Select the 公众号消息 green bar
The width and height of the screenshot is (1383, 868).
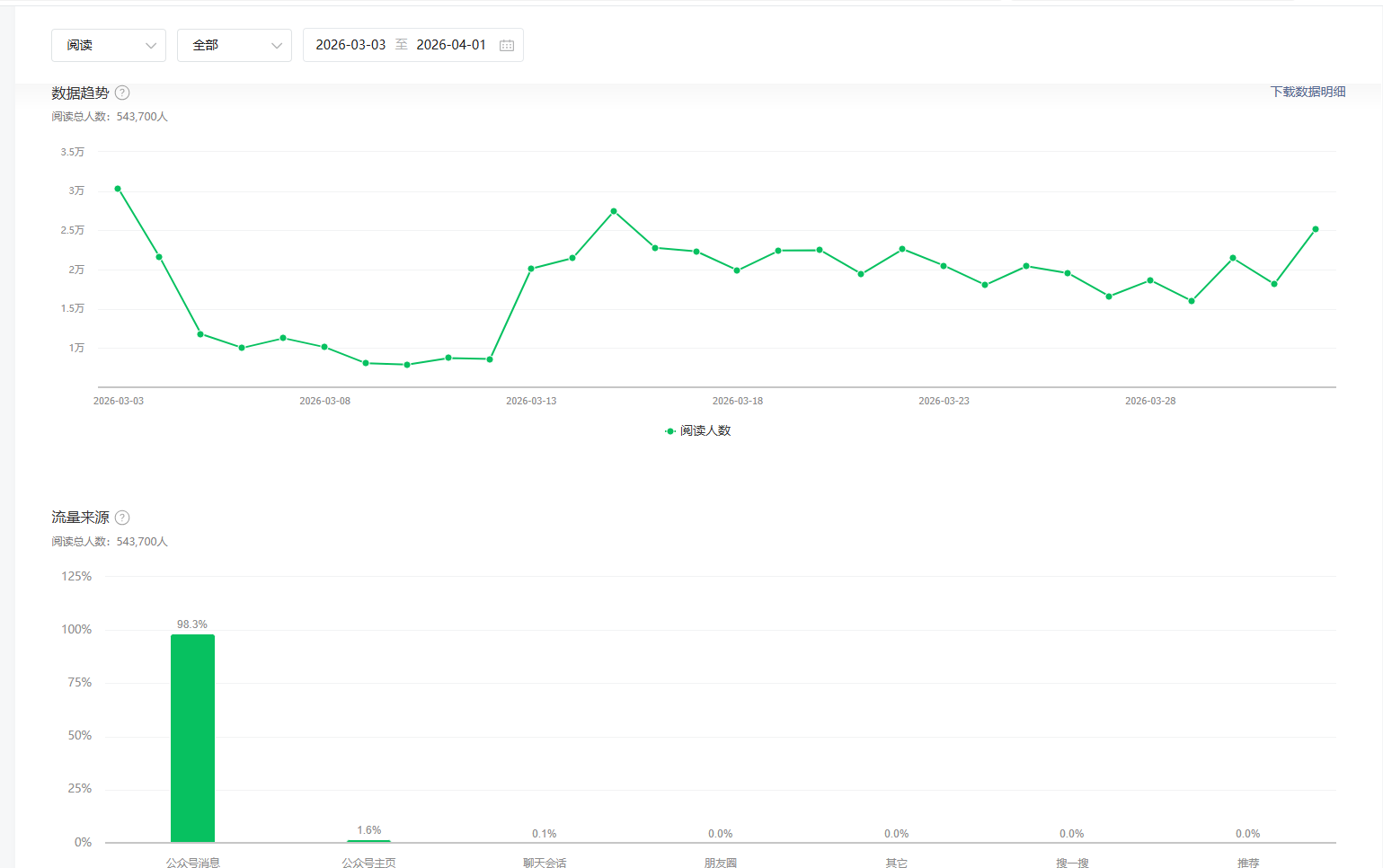point(192,738)
